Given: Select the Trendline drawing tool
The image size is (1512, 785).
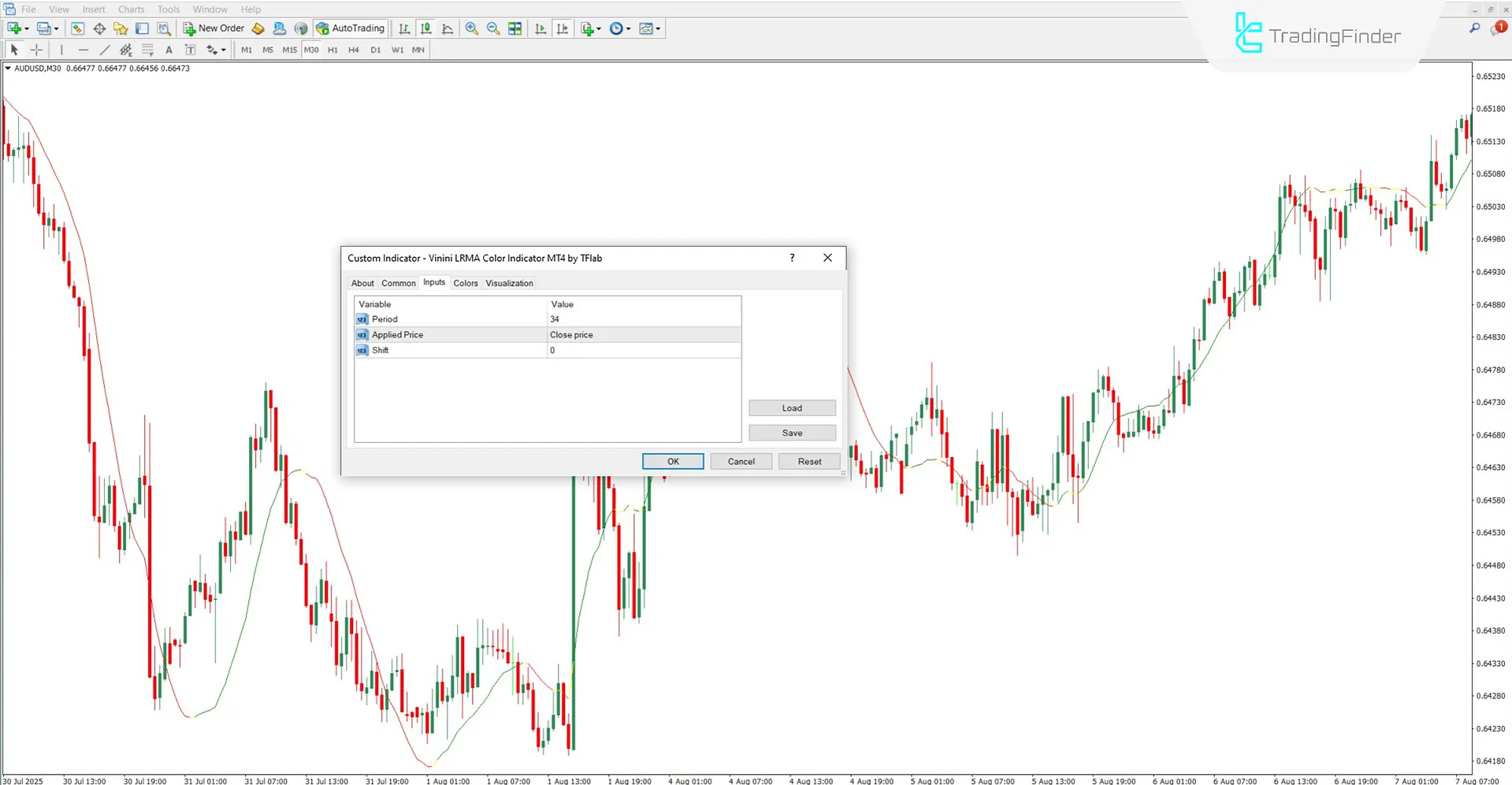Looking at the screenshot, I should coord(104,50).
